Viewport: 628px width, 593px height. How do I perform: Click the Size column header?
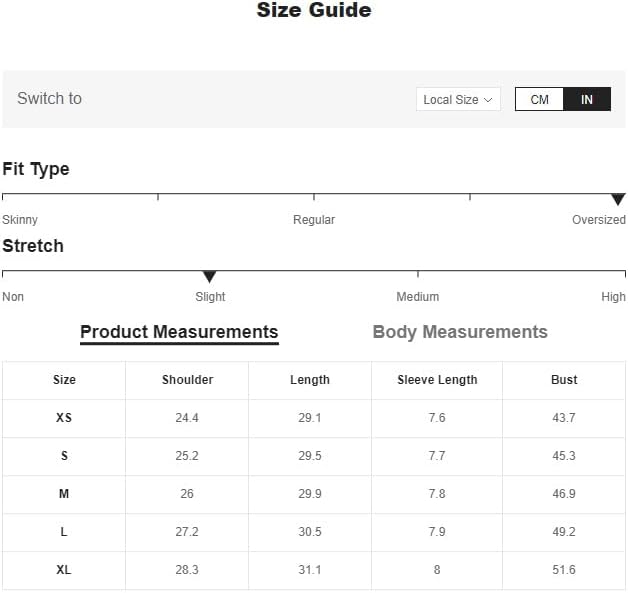(64, 380)
